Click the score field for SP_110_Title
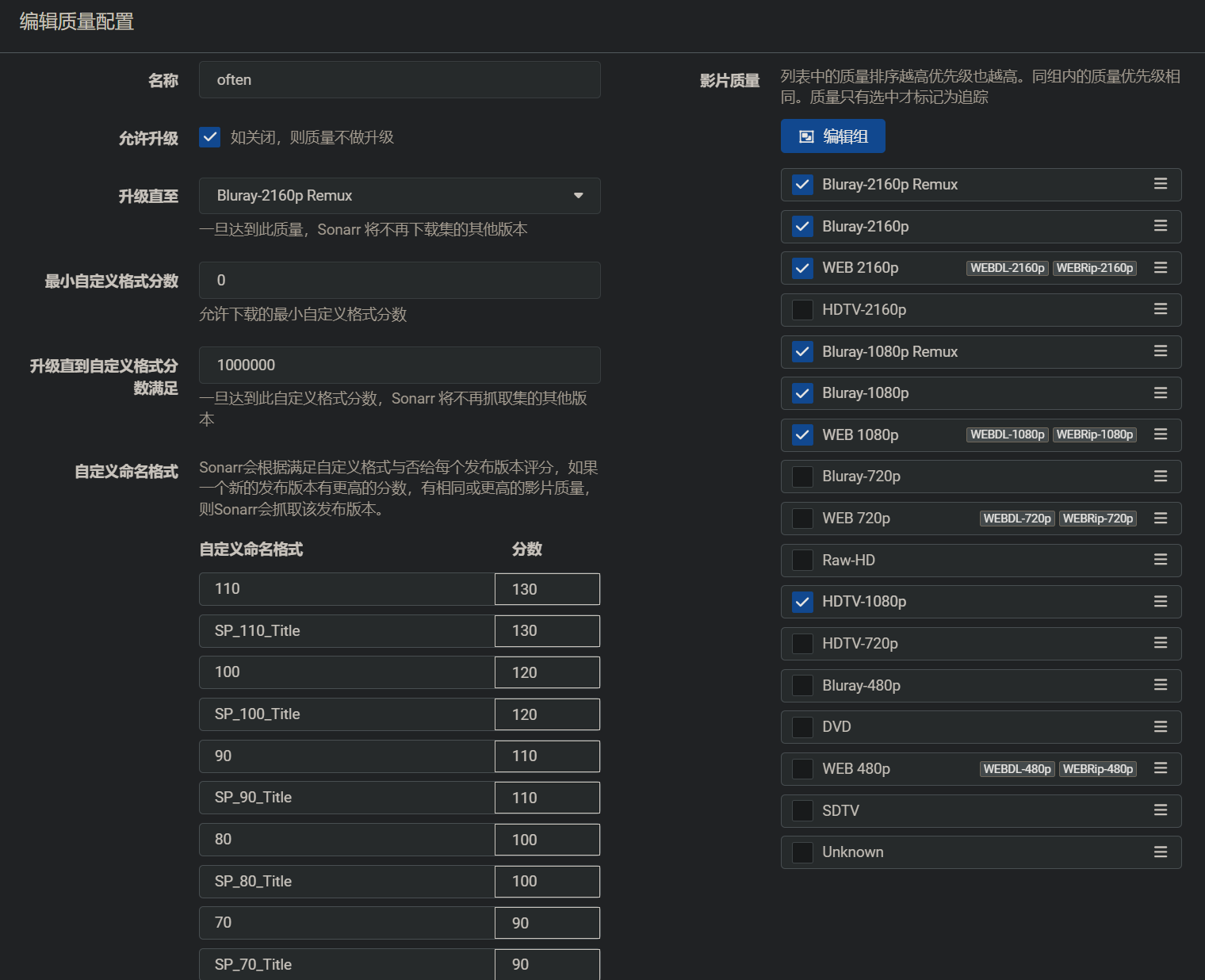Screen dimensions: 1205x980 [x=547, y=631]
